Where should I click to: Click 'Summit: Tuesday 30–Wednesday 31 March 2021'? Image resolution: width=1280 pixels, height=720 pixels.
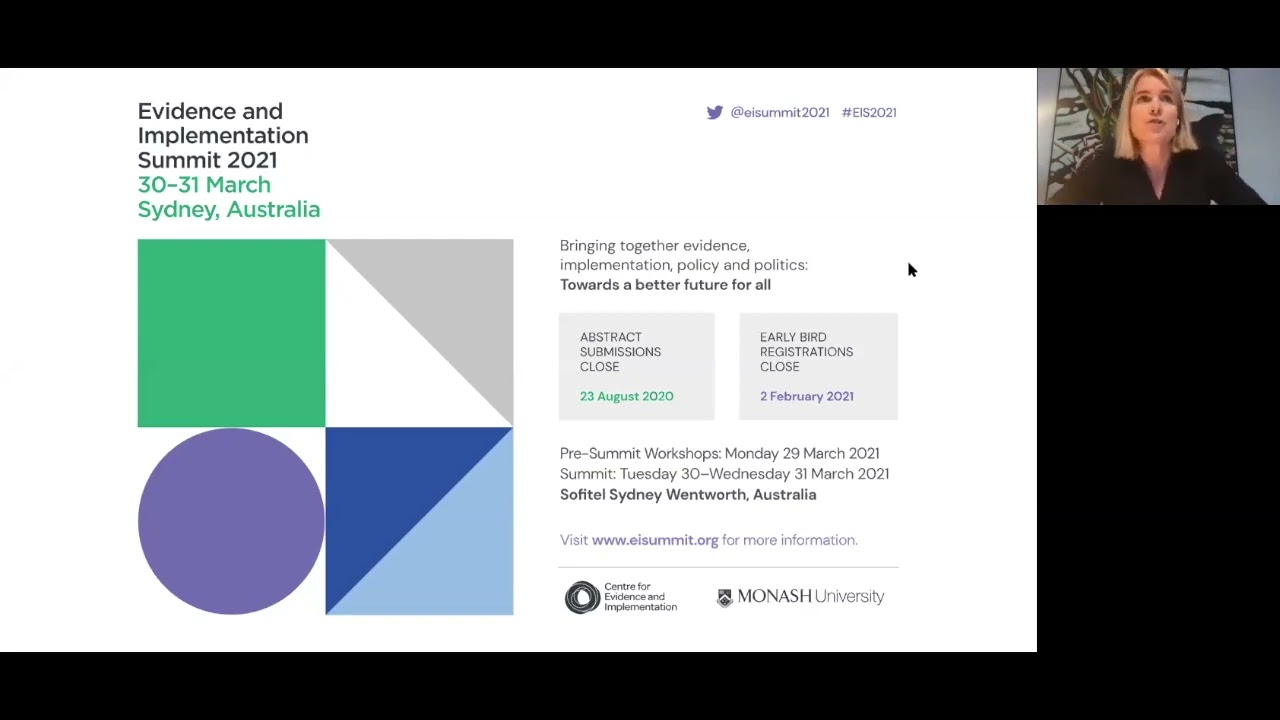click(724, 474)
